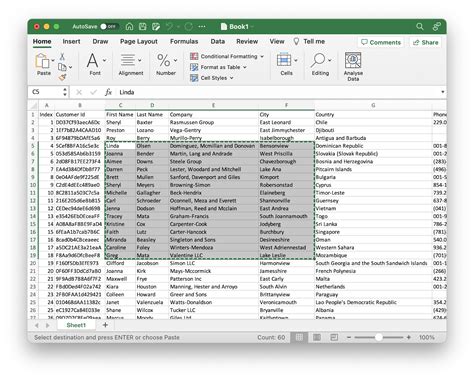The width and height of the screenshot is (474, 379).
Task: Open the undo history dropdown arrow
Action: point(178,26)
